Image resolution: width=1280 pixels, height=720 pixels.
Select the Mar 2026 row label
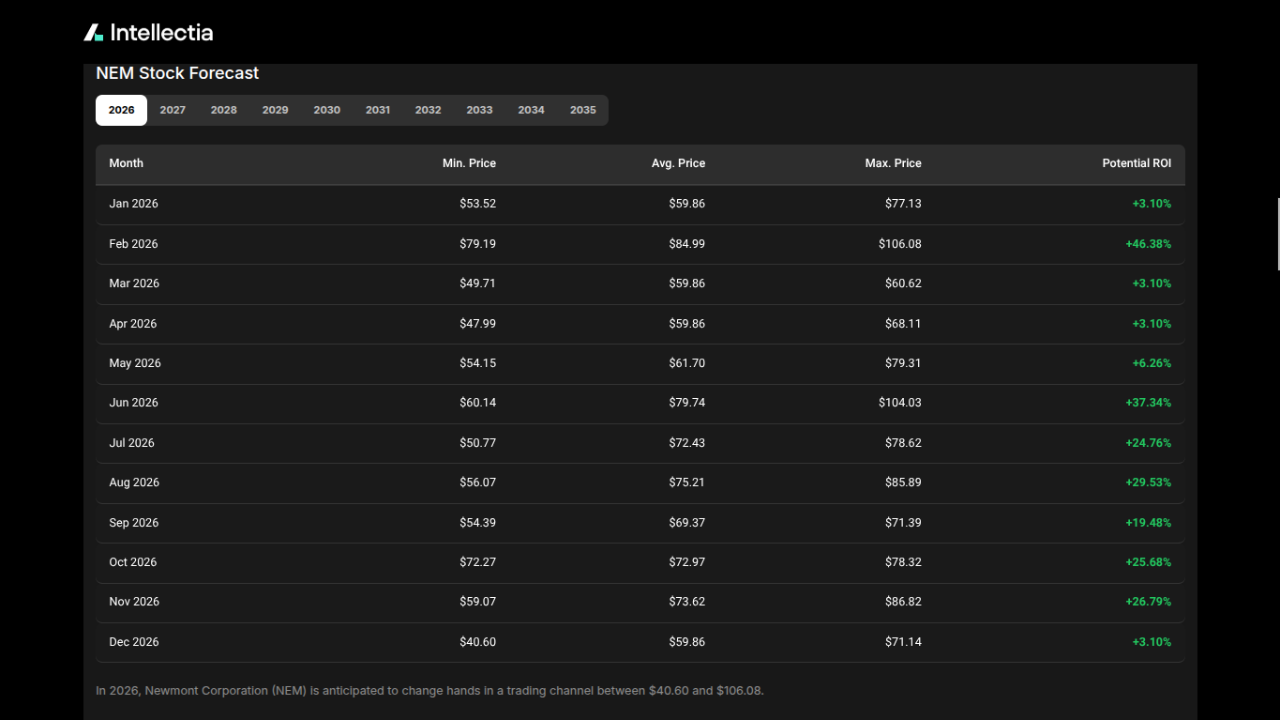tap(134, 284)
